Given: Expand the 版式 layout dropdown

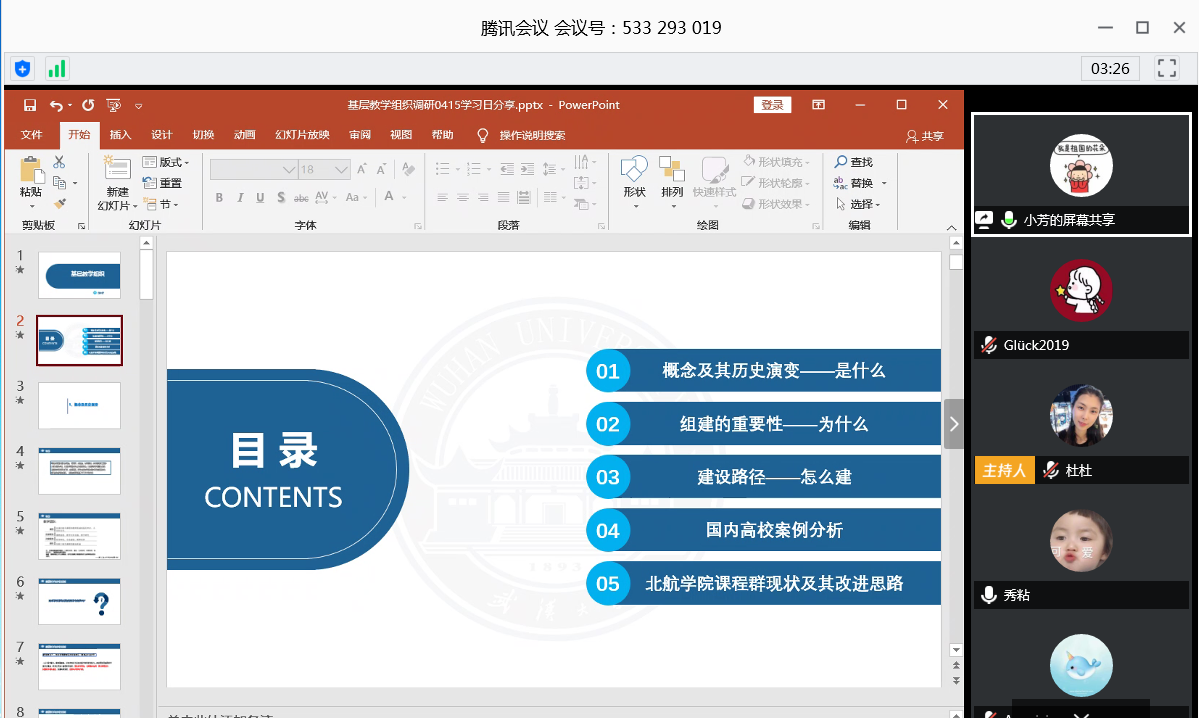Looking at the screenshot, I should 166,162.
